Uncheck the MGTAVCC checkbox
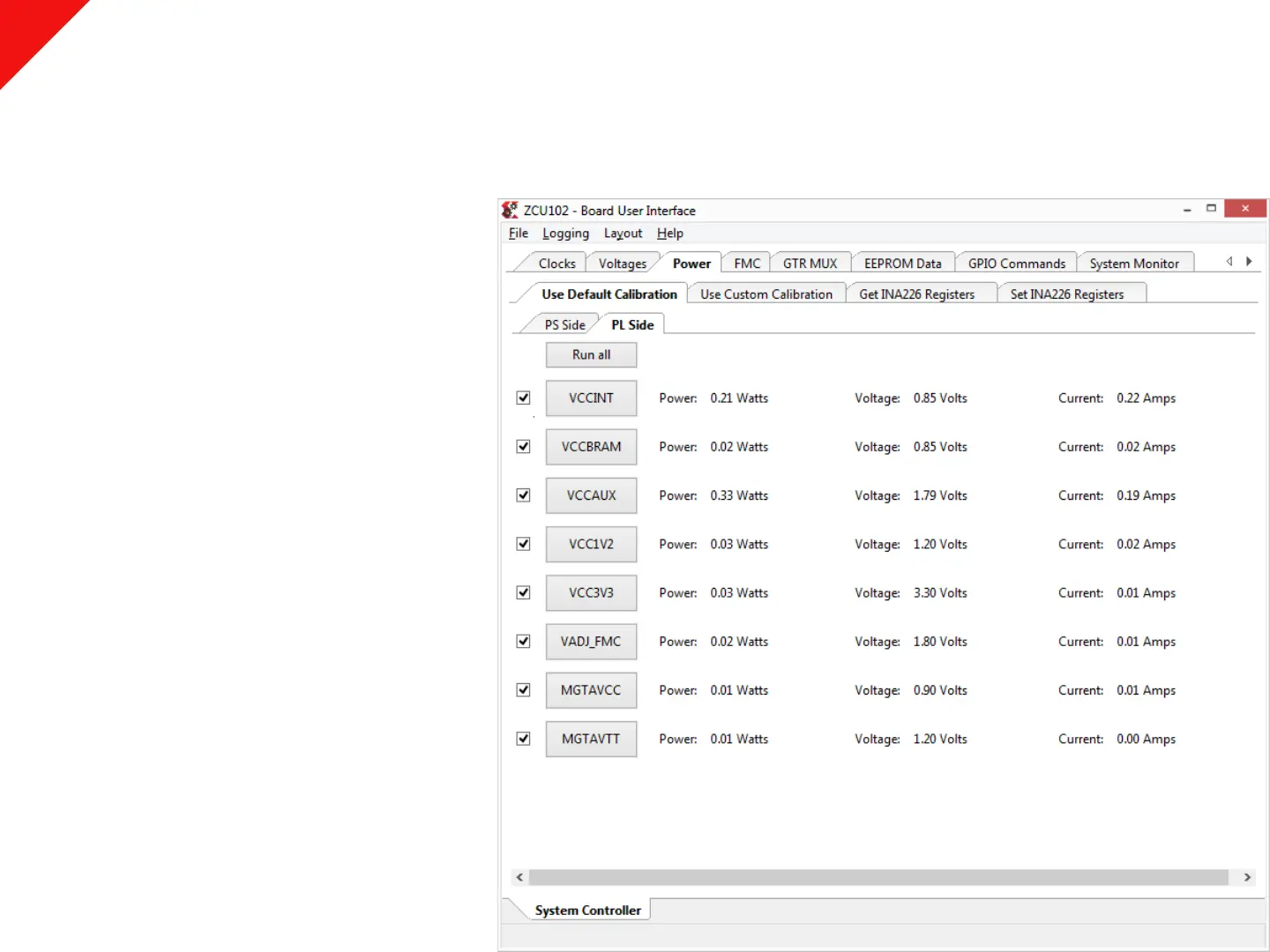1270x952 pixels. [x=523, y=689]
